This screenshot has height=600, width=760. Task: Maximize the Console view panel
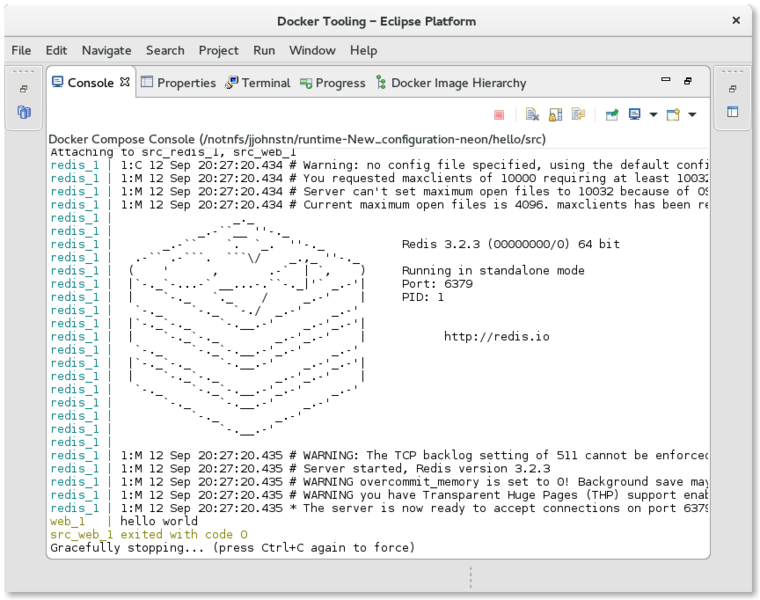688,81
